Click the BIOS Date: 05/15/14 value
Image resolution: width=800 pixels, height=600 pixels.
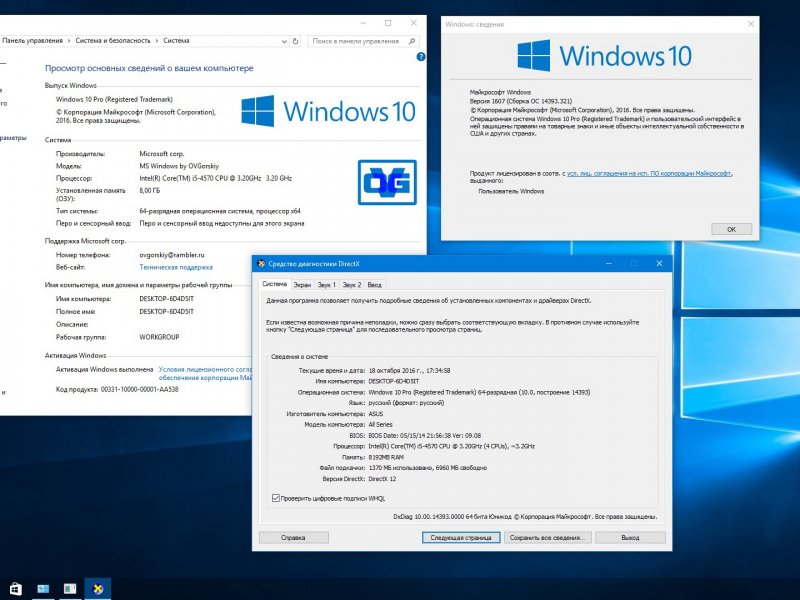(424, 436)
